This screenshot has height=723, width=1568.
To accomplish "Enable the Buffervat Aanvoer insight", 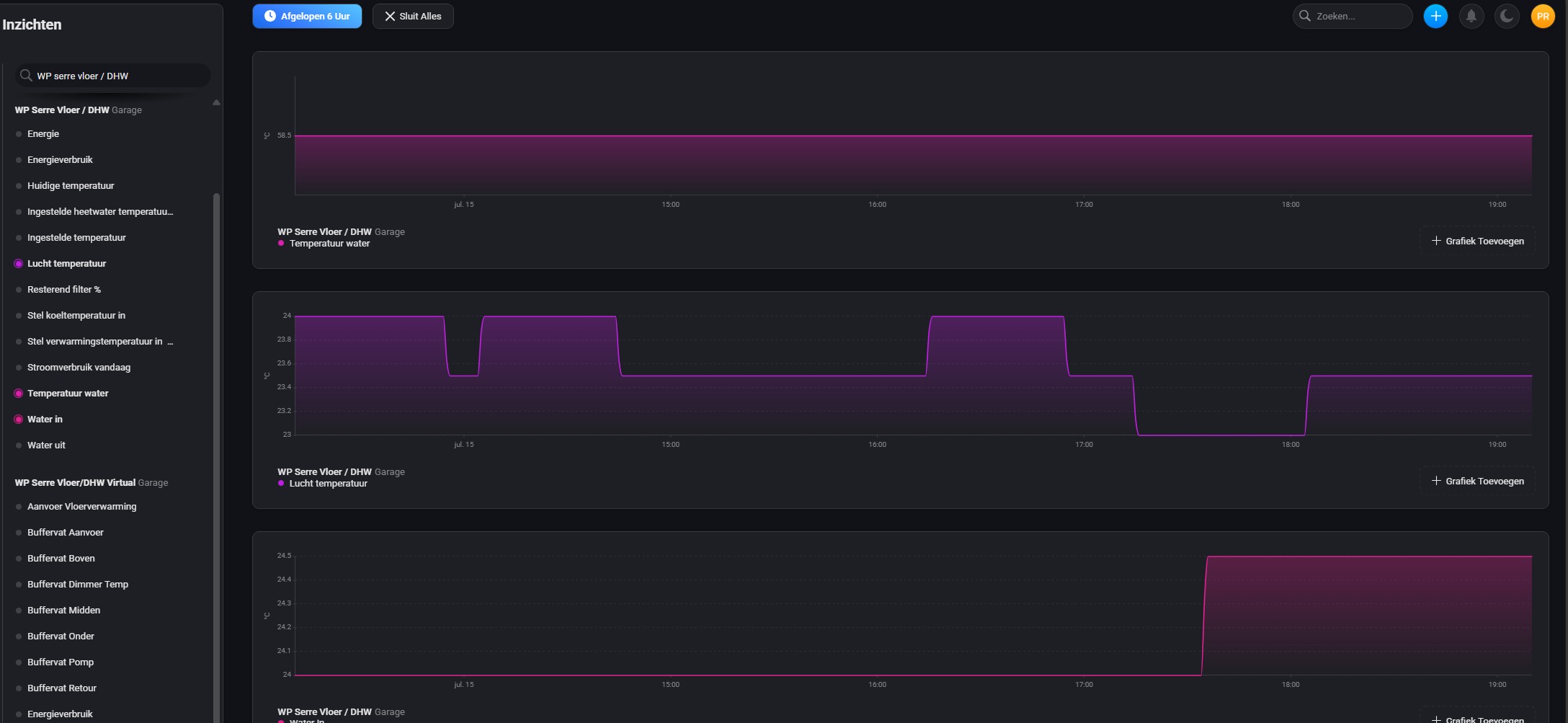I will (66, 533).
